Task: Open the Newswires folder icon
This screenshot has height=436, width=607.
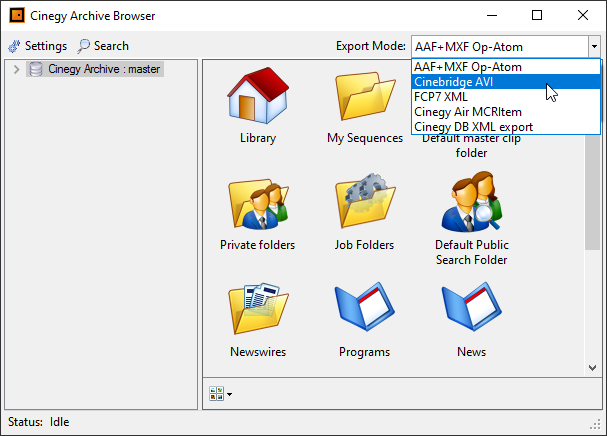Action: click(258, 308)
